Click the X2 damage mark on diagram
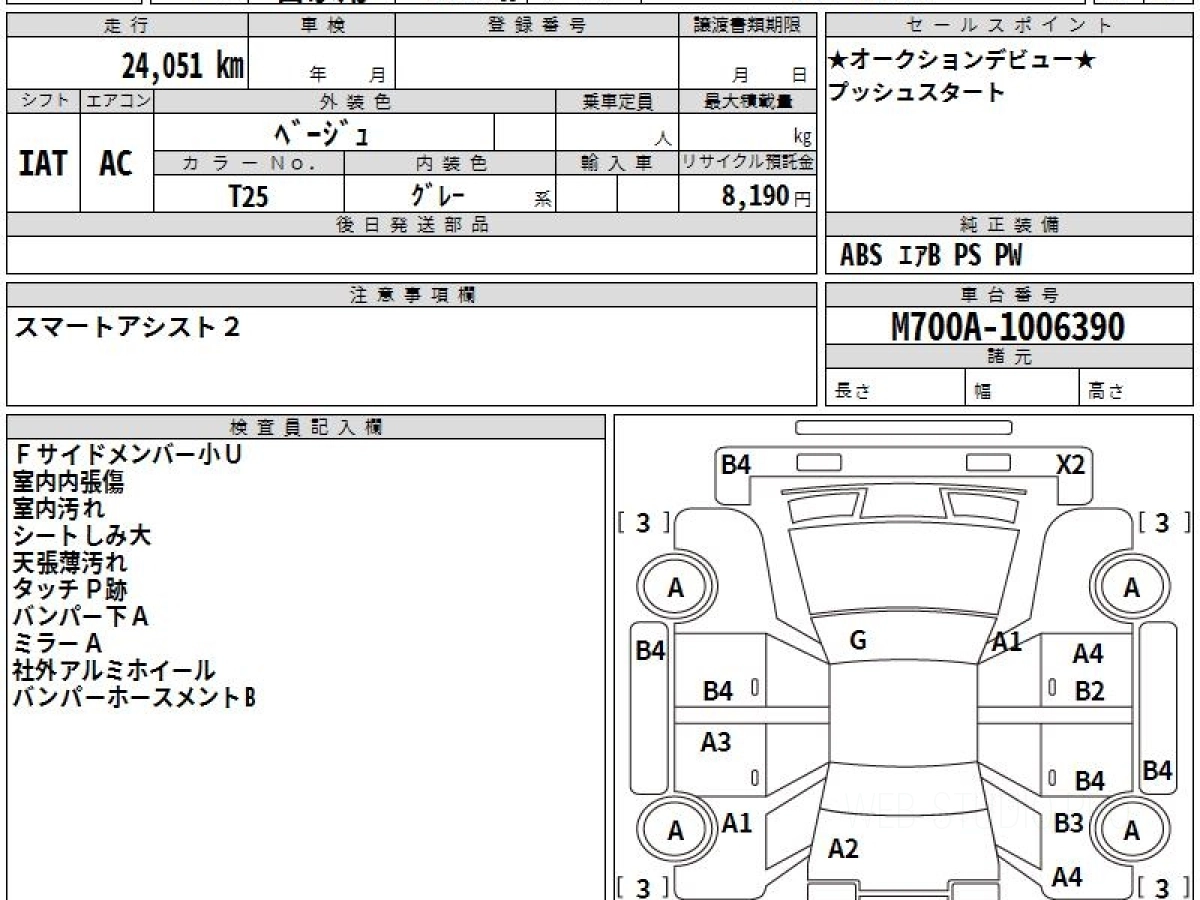The image size is (1200, 900). click(1070, 464)
